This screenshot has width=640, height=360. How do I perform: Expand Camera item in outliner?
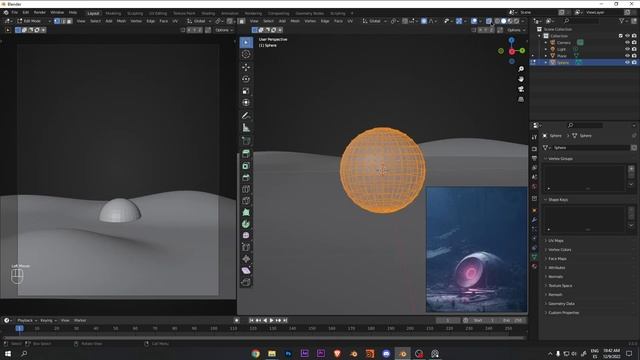click(546, 42)
